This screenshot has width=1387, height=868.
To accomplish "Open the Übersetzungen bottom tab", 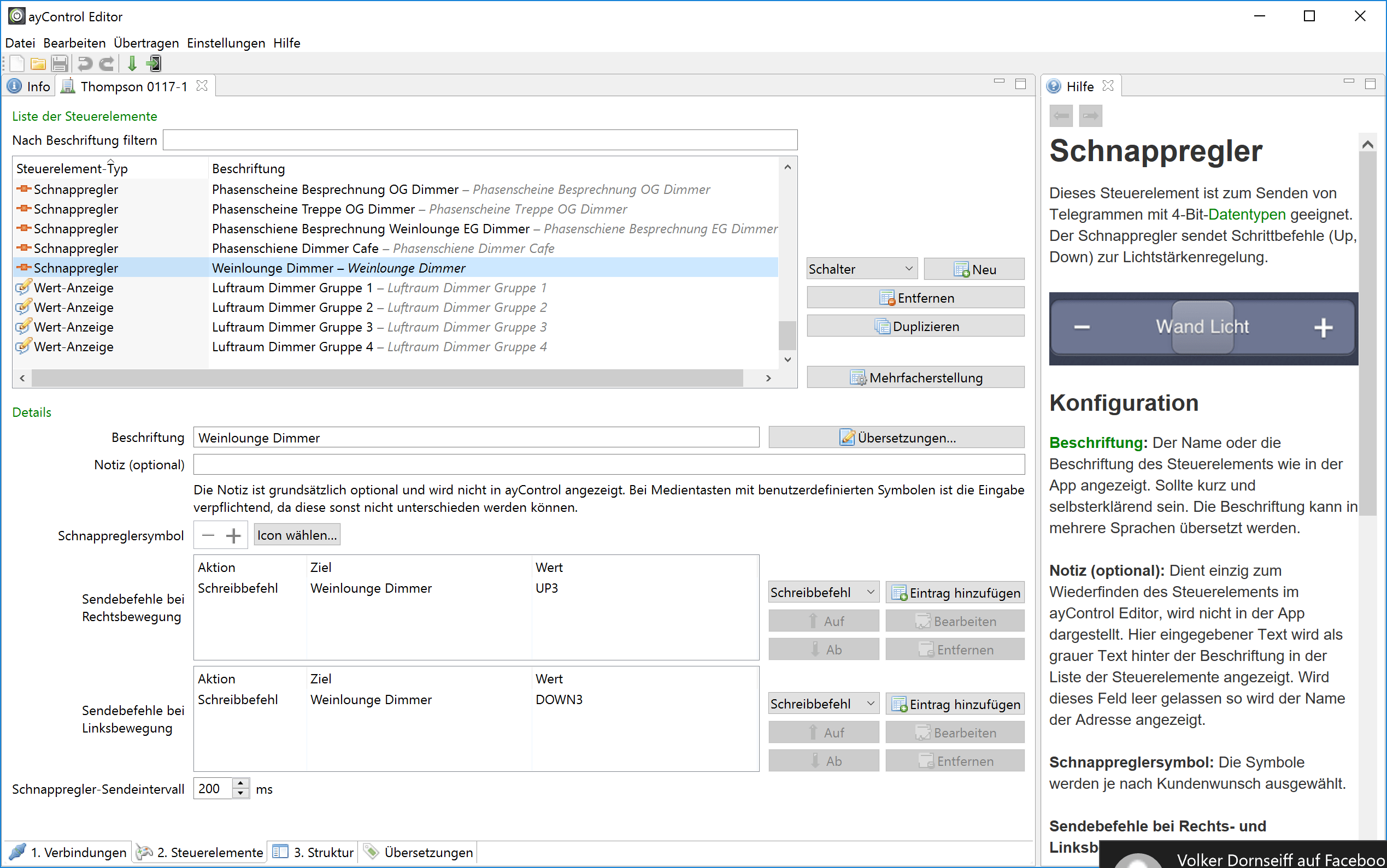I will pos(419,852).
